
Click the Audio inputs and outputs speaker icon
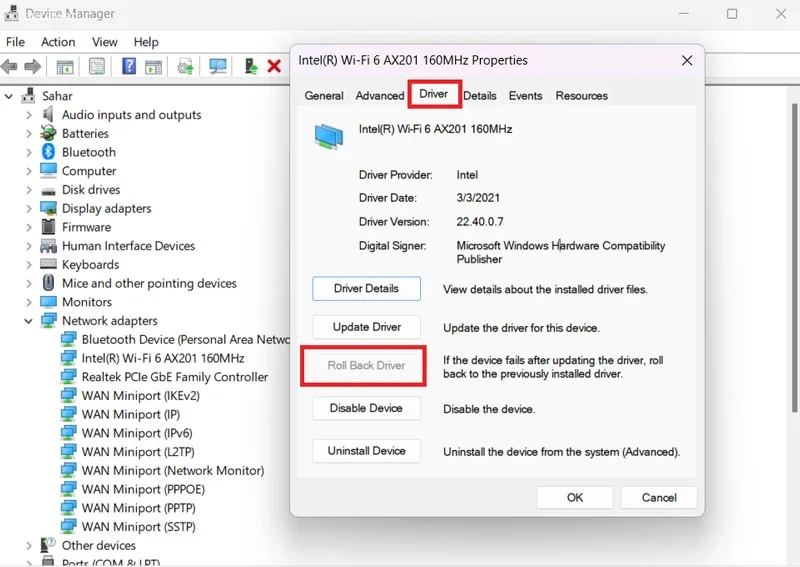pos(48,115)
